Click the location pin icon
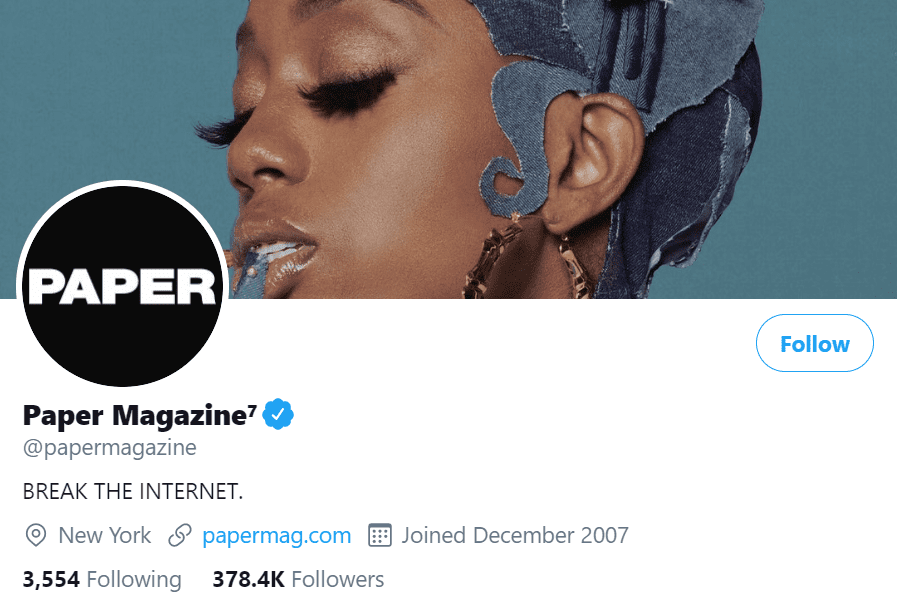The height and width of the screenshot is (606, 897). click(36, 536)
